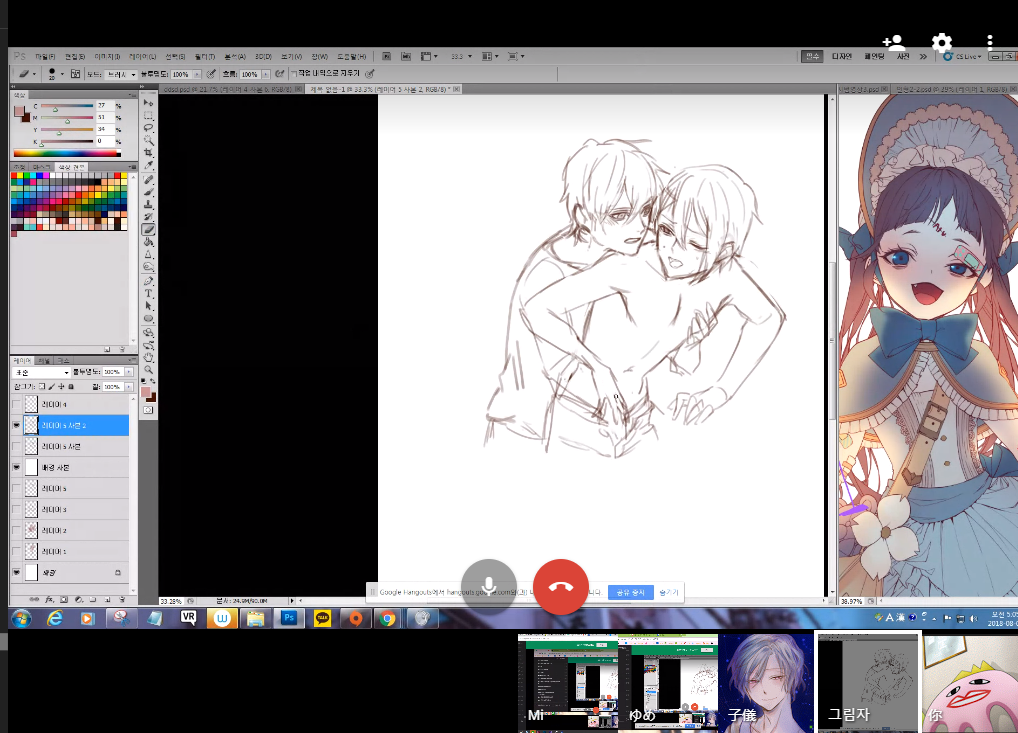Select the Hand tool
Image resolution: width=1018 pixels, height=733 pixels.
pos(149,358)
